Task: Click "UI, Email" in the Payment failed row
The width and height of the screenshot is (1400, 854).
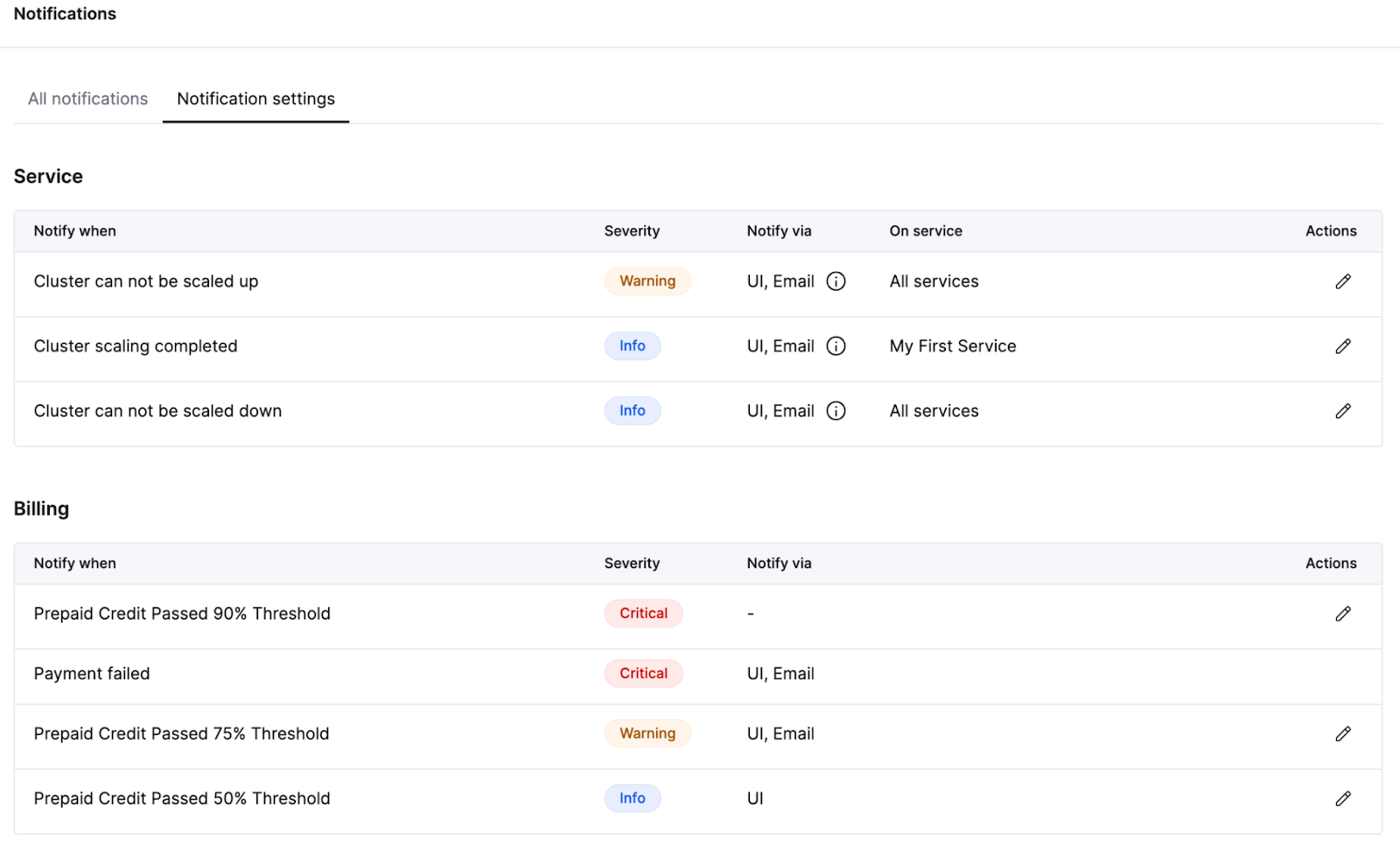Action: [779, 673]
